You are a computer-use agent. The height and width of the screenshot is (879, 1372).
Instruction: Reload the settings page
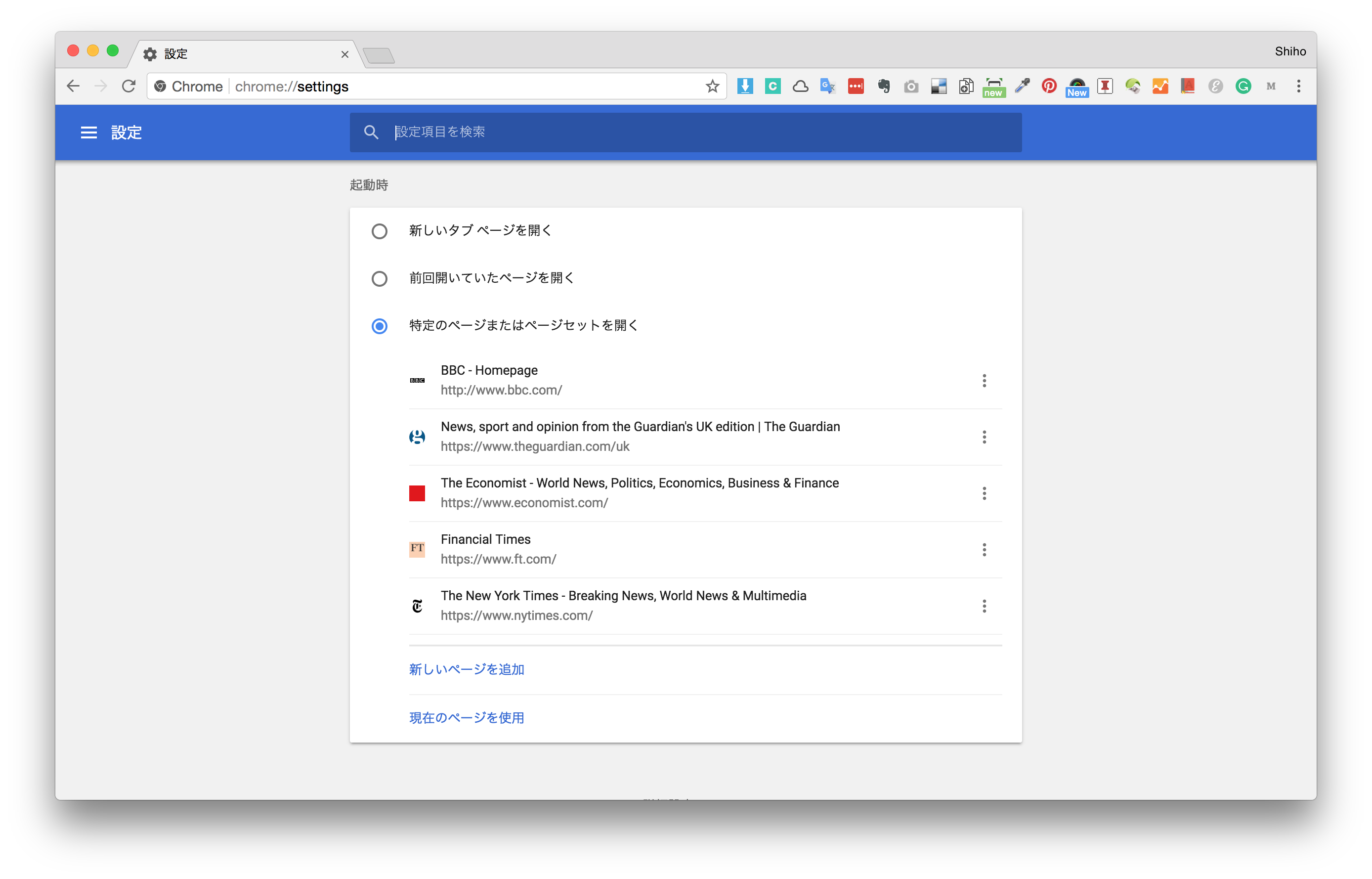point(129,86)
